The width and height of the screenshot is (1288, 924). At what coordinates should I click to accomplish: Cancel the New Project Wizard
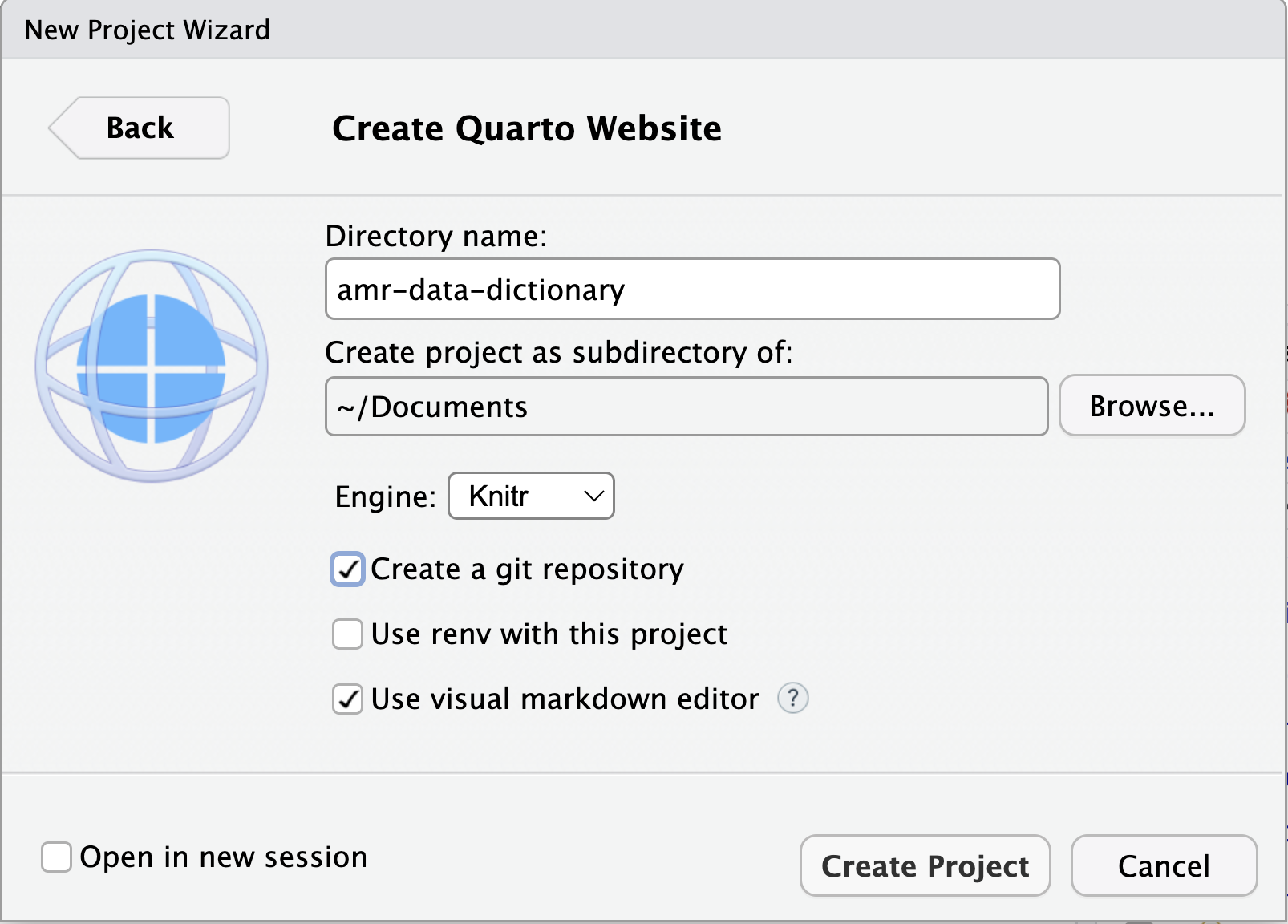1164,865
